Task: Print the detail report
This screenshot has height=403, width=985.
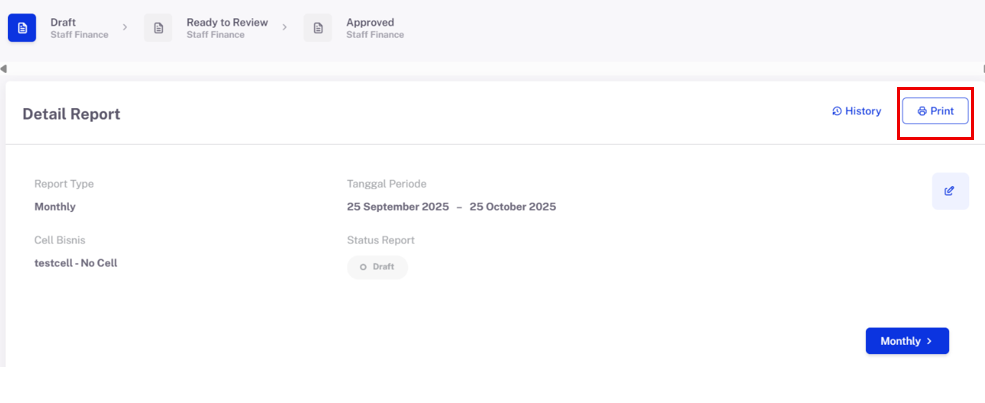Action: 935,111
